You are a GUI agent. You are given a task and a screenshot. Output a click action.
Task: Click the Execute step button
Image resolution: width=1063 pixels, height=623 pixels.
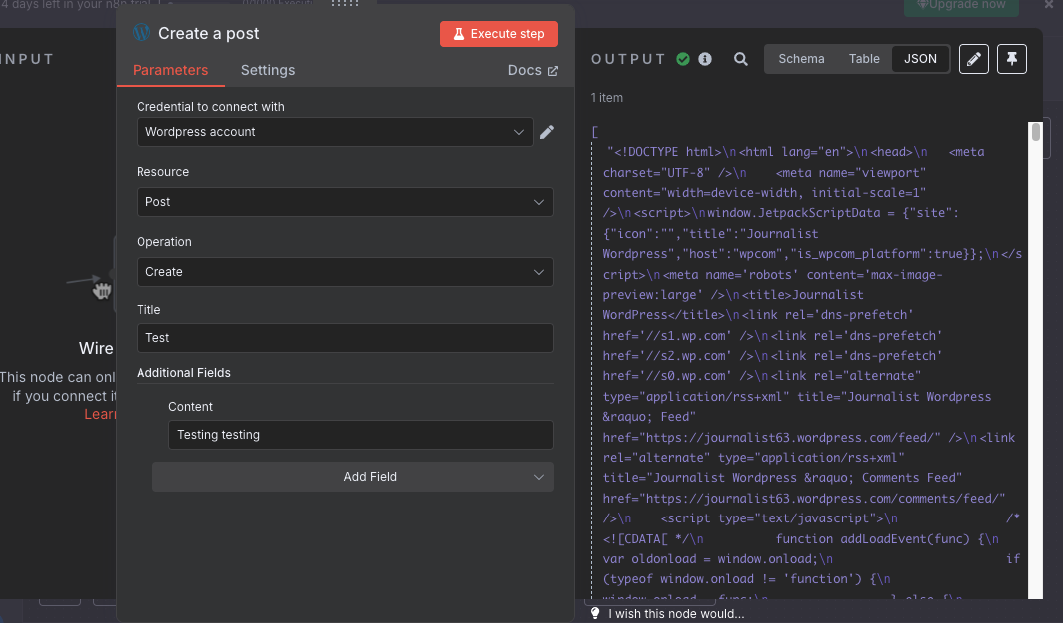click(x=498, y=34)
